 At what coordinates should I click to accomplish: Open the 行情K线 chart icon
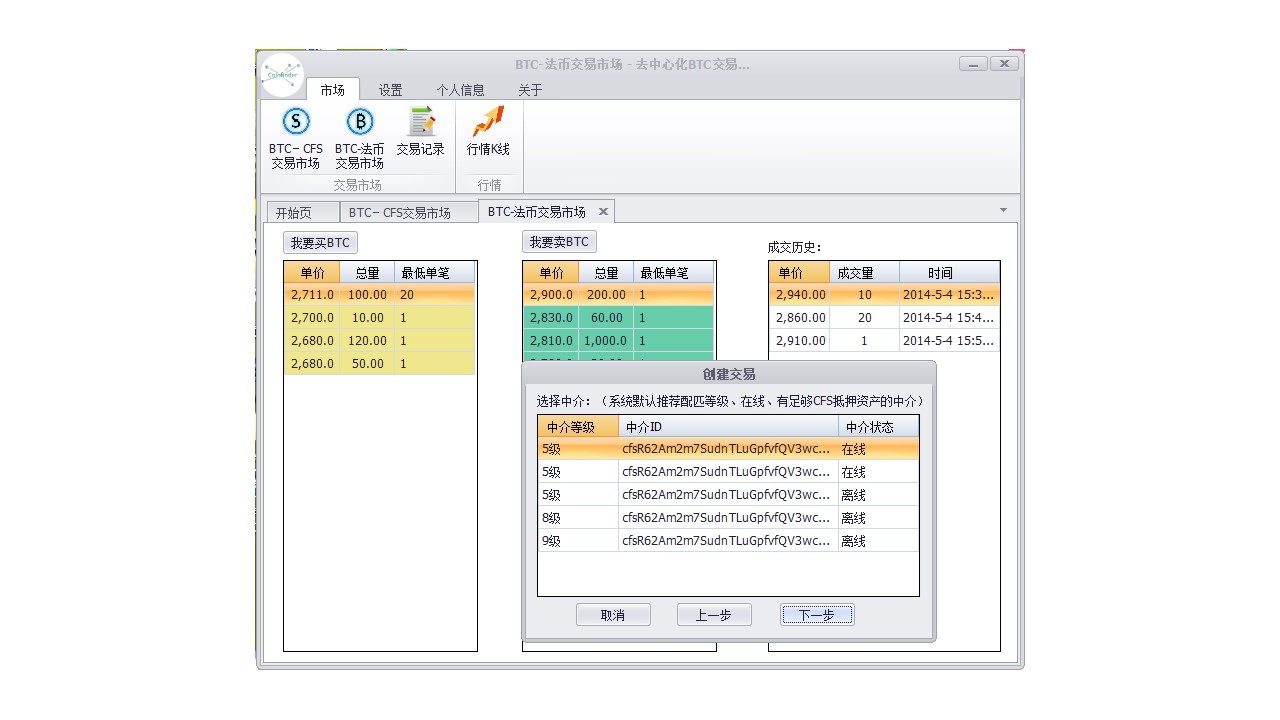click(x=488, y=133)
